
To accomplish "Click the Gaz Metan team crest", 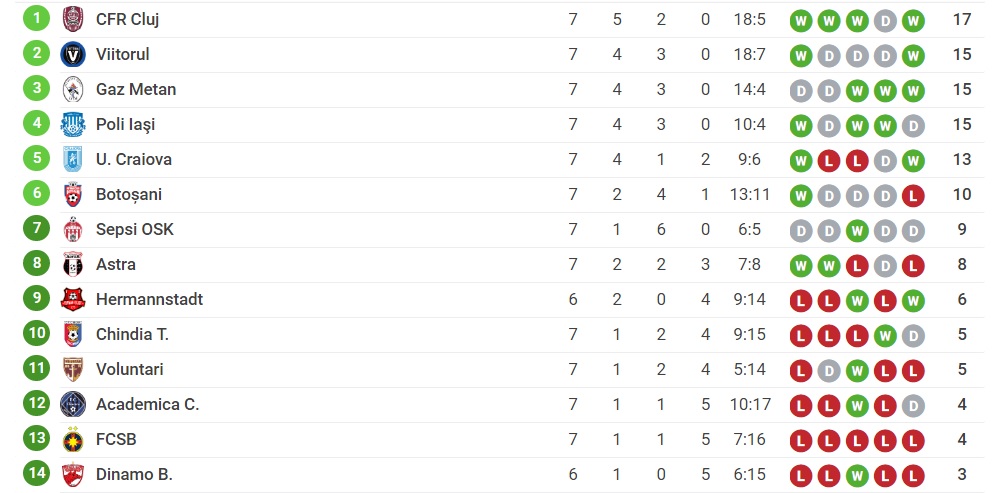I will tap(73, 89).
